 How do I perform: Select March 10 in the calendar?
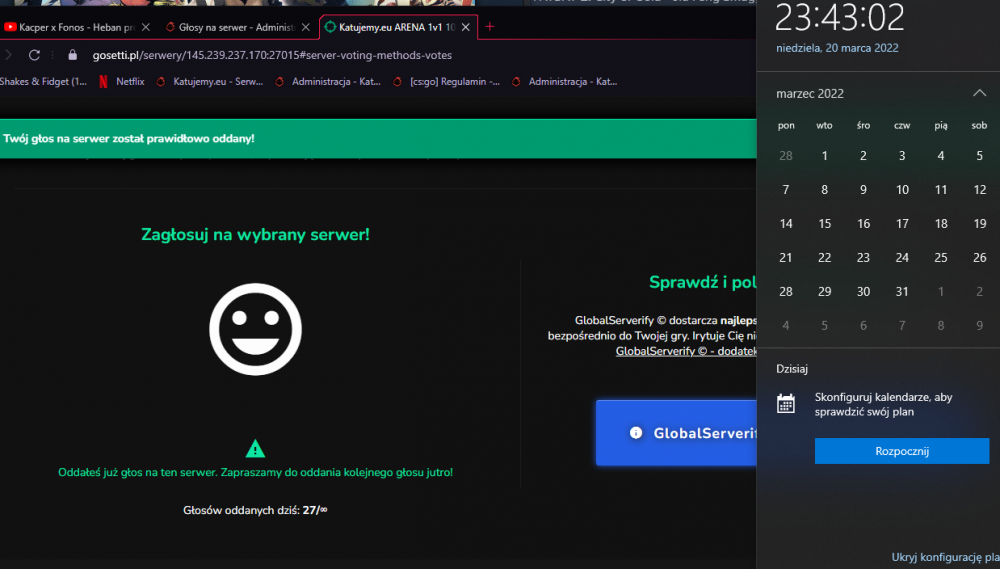tap(902, 189)
